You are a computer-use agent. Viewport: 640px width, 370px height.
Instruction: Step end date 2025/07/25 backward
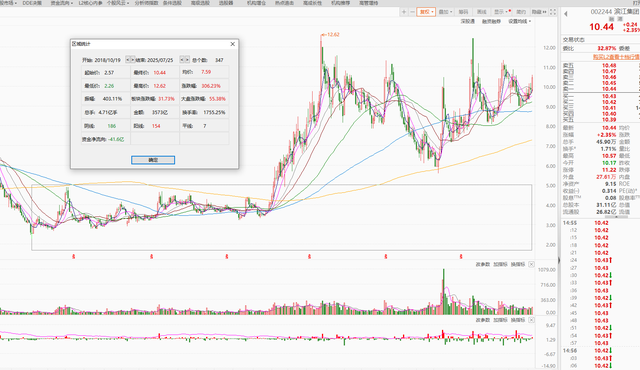[182, 60]
